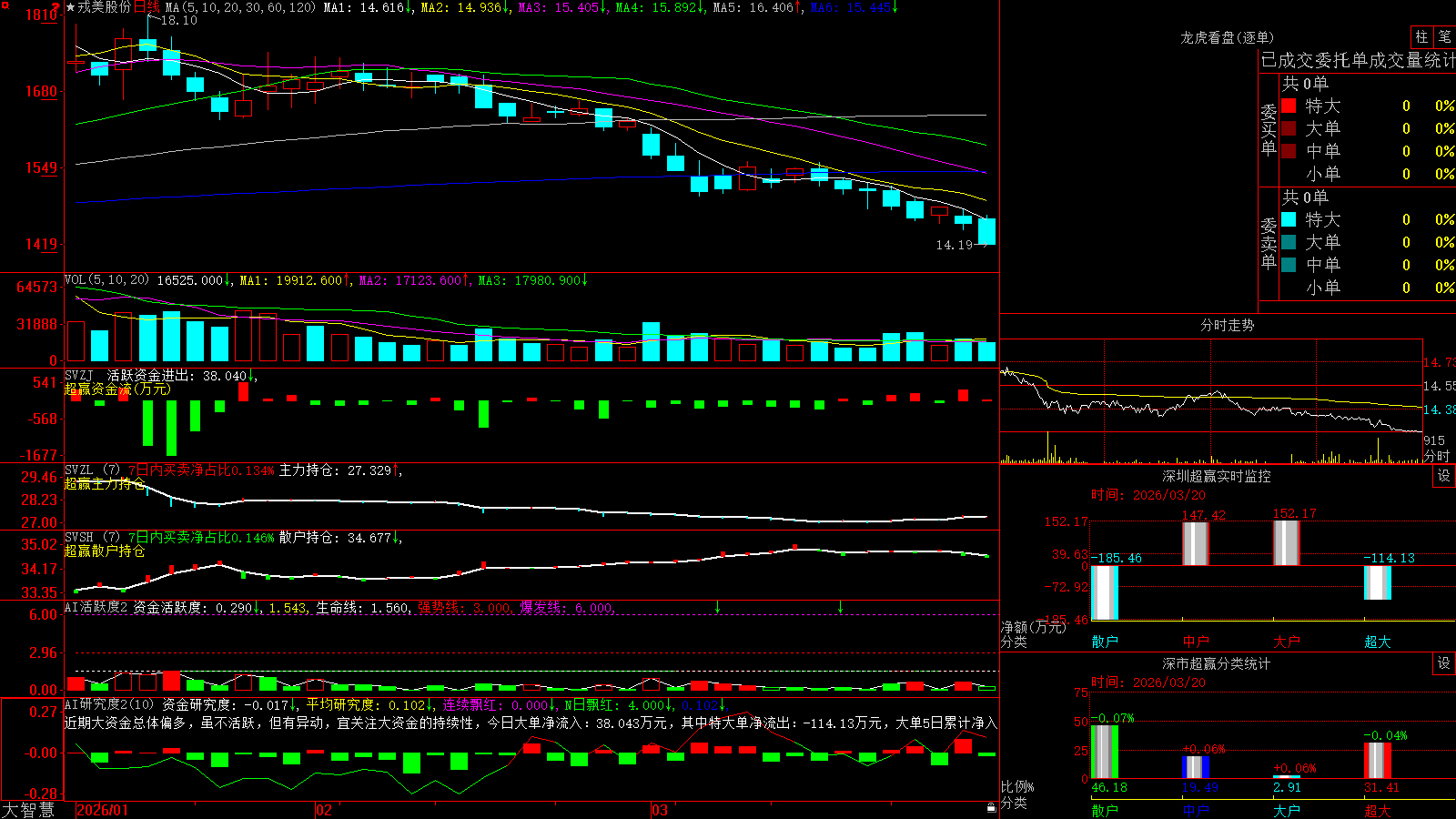The width and height of the screenshot is (1456, 819).
Task: Open VOL(5,10,20) indicator label
Action: pyautogui.click(x=106, y=280)
